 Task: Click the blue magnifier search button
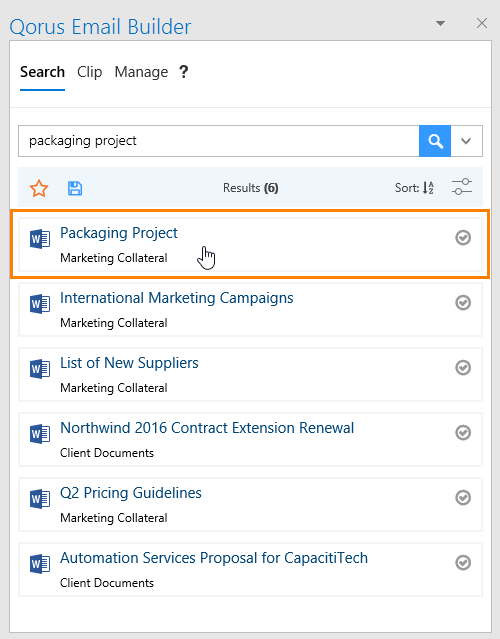click(435, 141)
